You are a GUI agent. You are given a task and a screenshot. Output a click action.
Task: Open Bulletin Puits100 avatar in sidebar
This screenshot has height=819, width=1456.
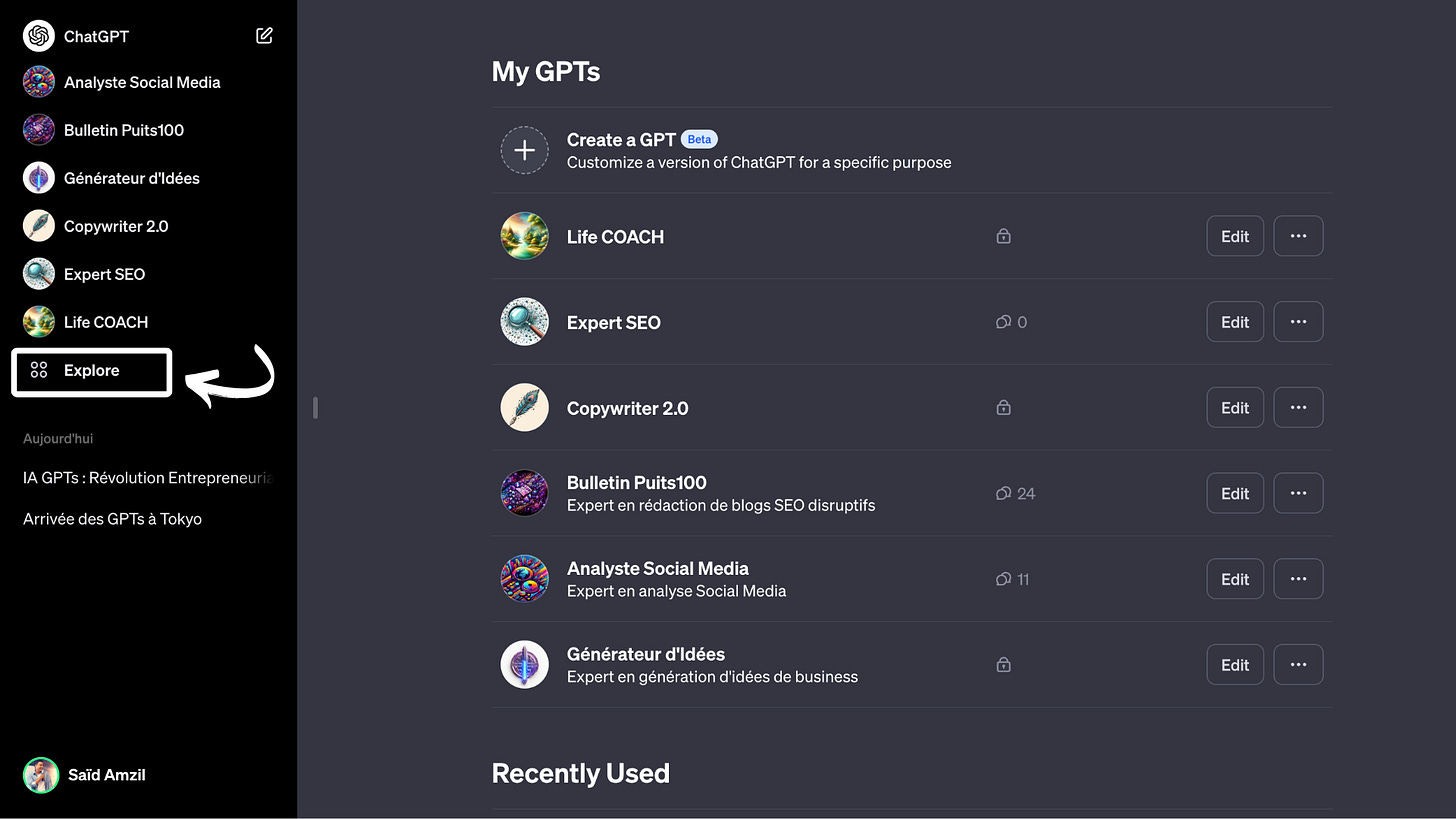(39, 130)
